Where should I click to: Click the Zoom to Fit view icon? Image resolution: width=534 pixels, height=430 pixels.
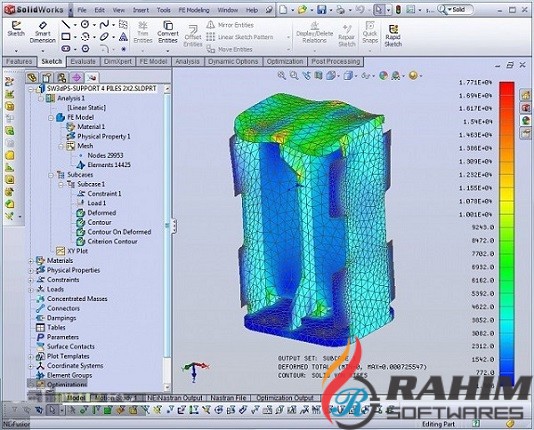[282, 76]
